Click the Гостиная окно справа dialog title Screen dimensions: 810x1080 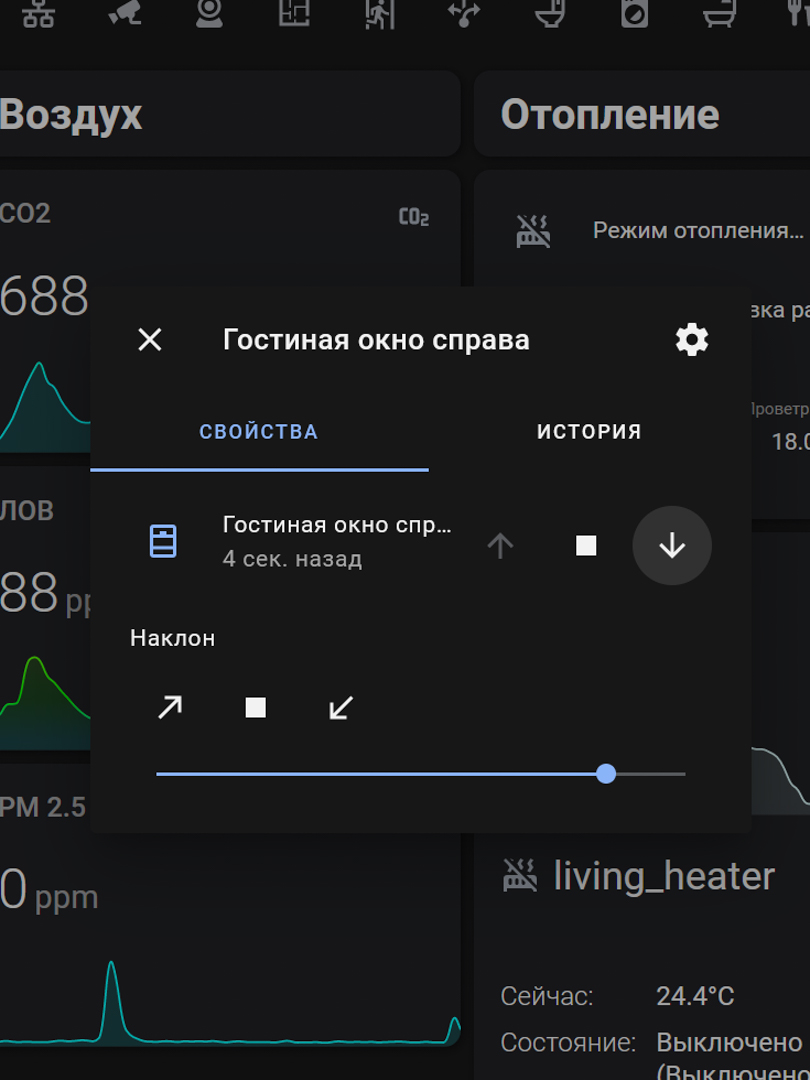376,340
